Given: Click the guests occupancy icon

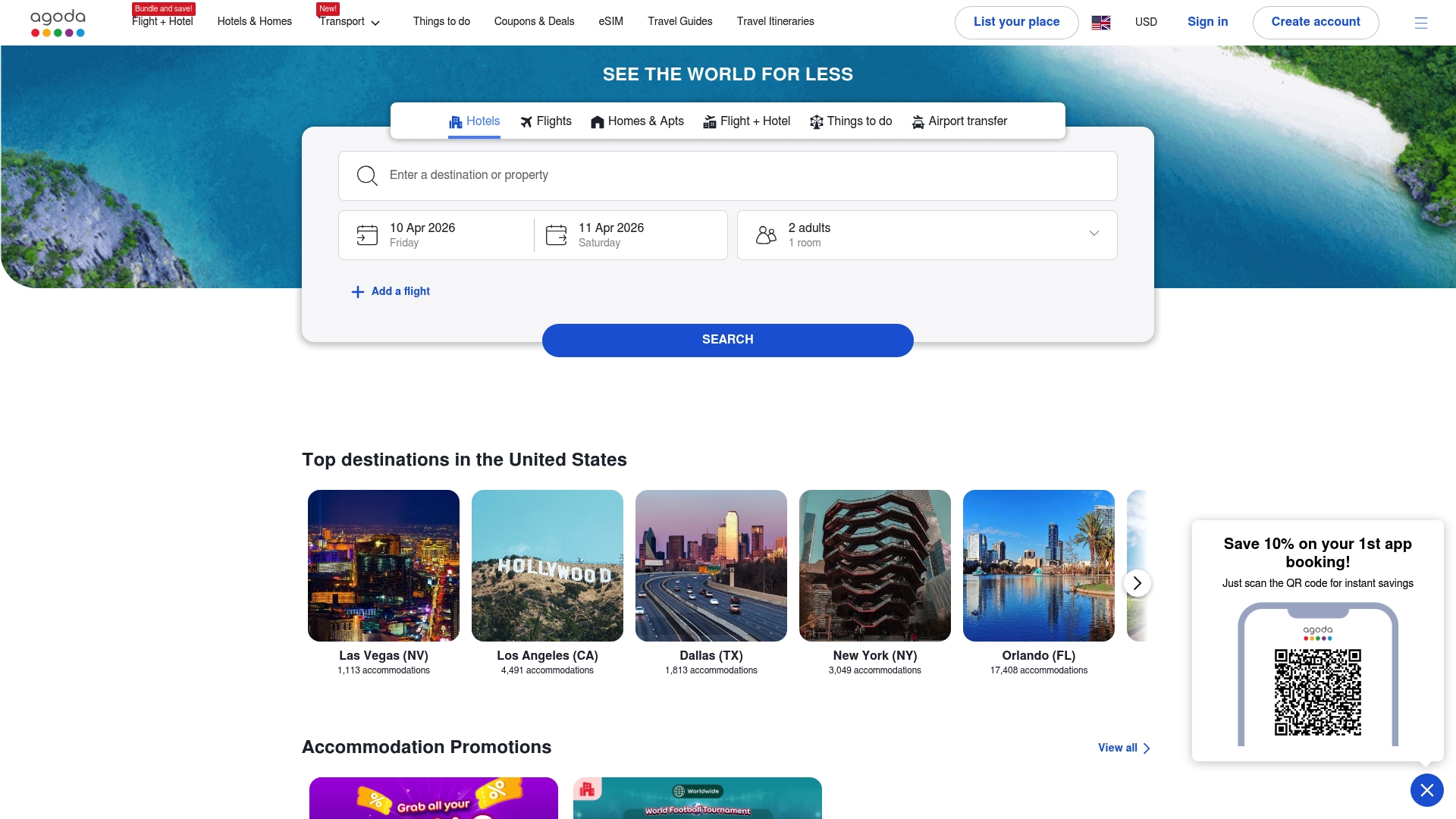Looking at the screenshot, I should point(766,235).
